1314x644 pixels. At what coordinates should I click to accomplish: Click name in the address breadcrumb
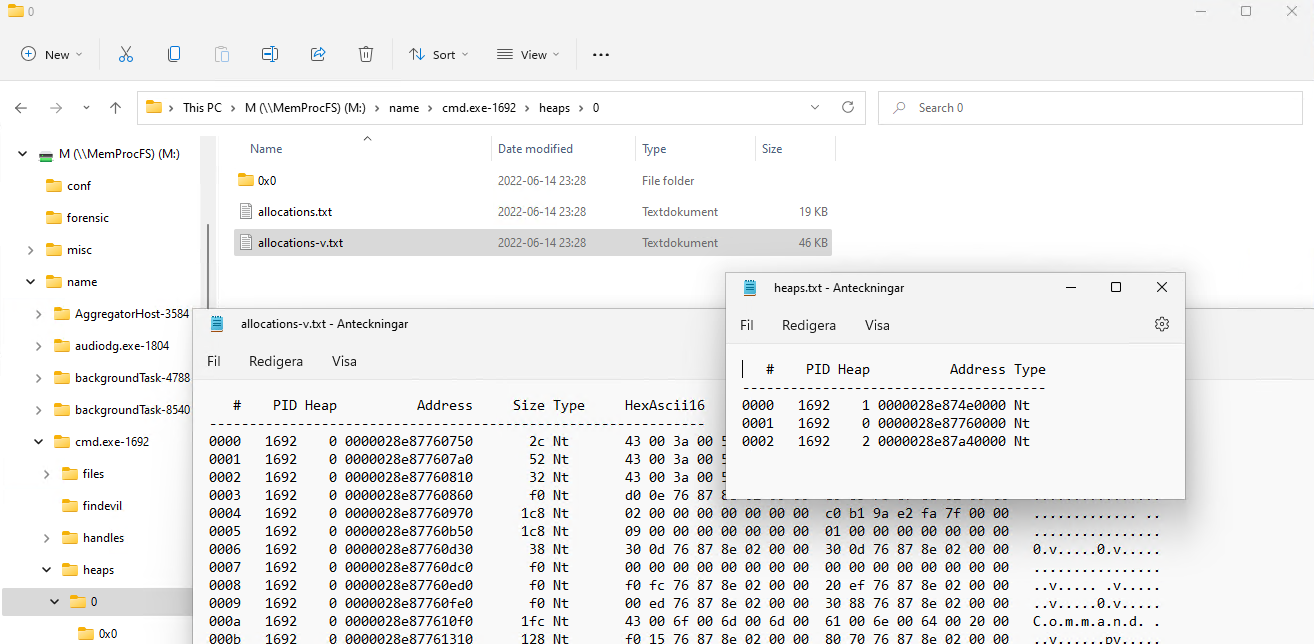(404, 108)
